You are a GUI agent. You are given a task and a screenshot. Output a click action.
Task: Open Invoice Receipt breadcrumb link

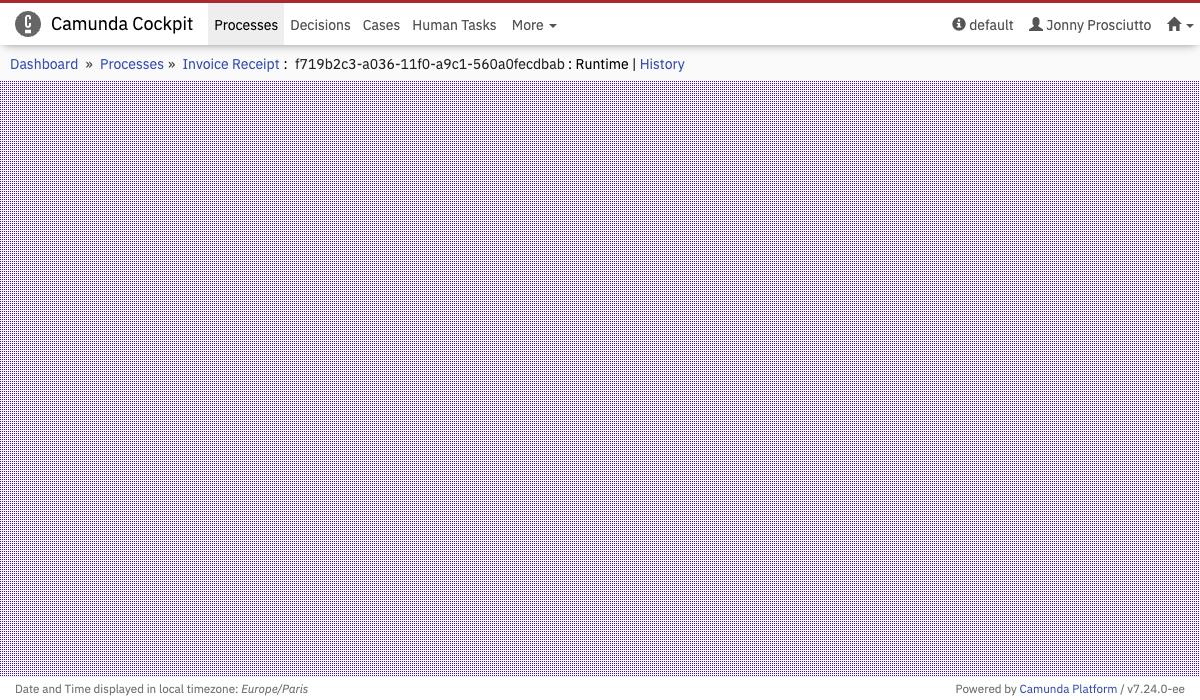[231, 64]
